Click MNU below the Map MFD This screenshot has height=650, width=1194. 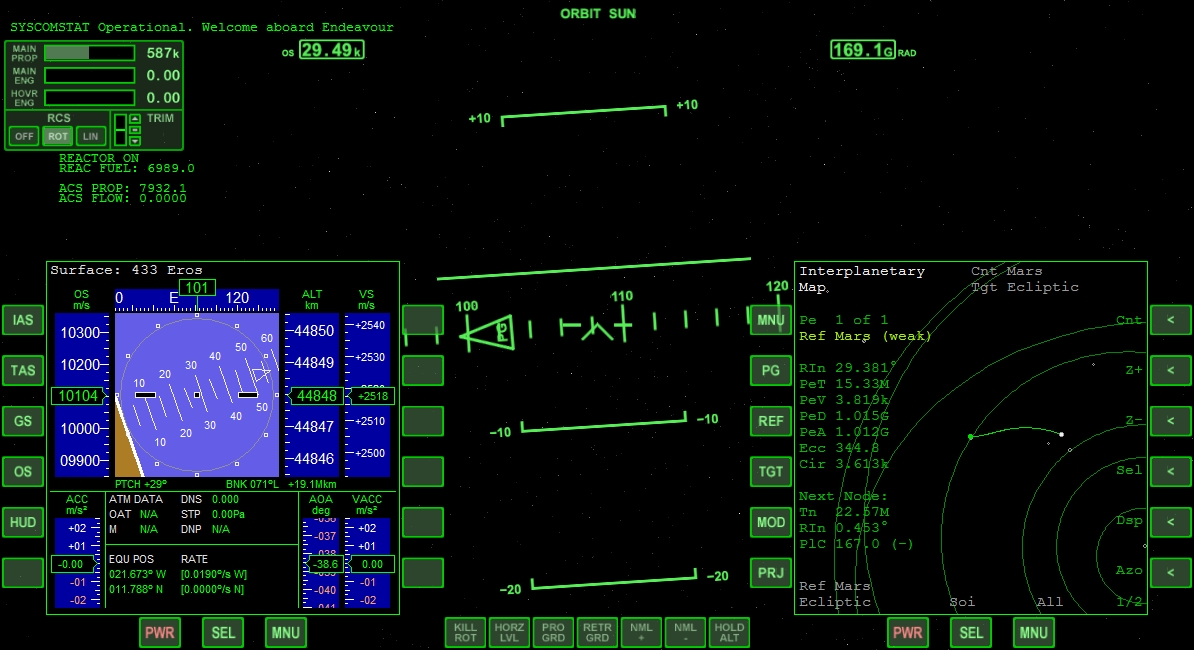(x=1033, y=632)
